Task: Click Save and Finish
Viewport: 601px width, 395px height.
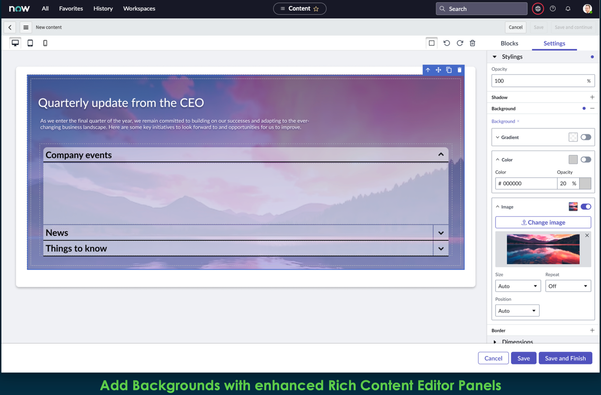Action: [565, 358]
